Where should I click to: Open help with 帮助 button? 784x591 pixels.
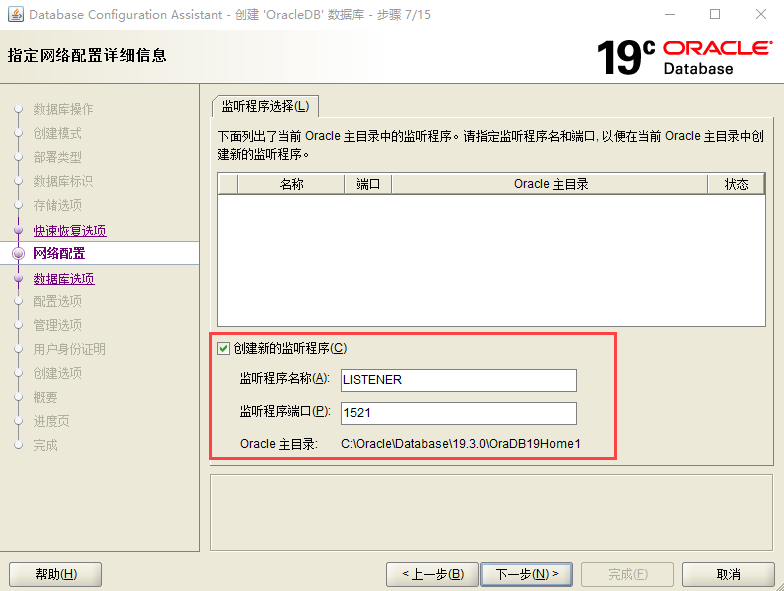pos(55,574)
